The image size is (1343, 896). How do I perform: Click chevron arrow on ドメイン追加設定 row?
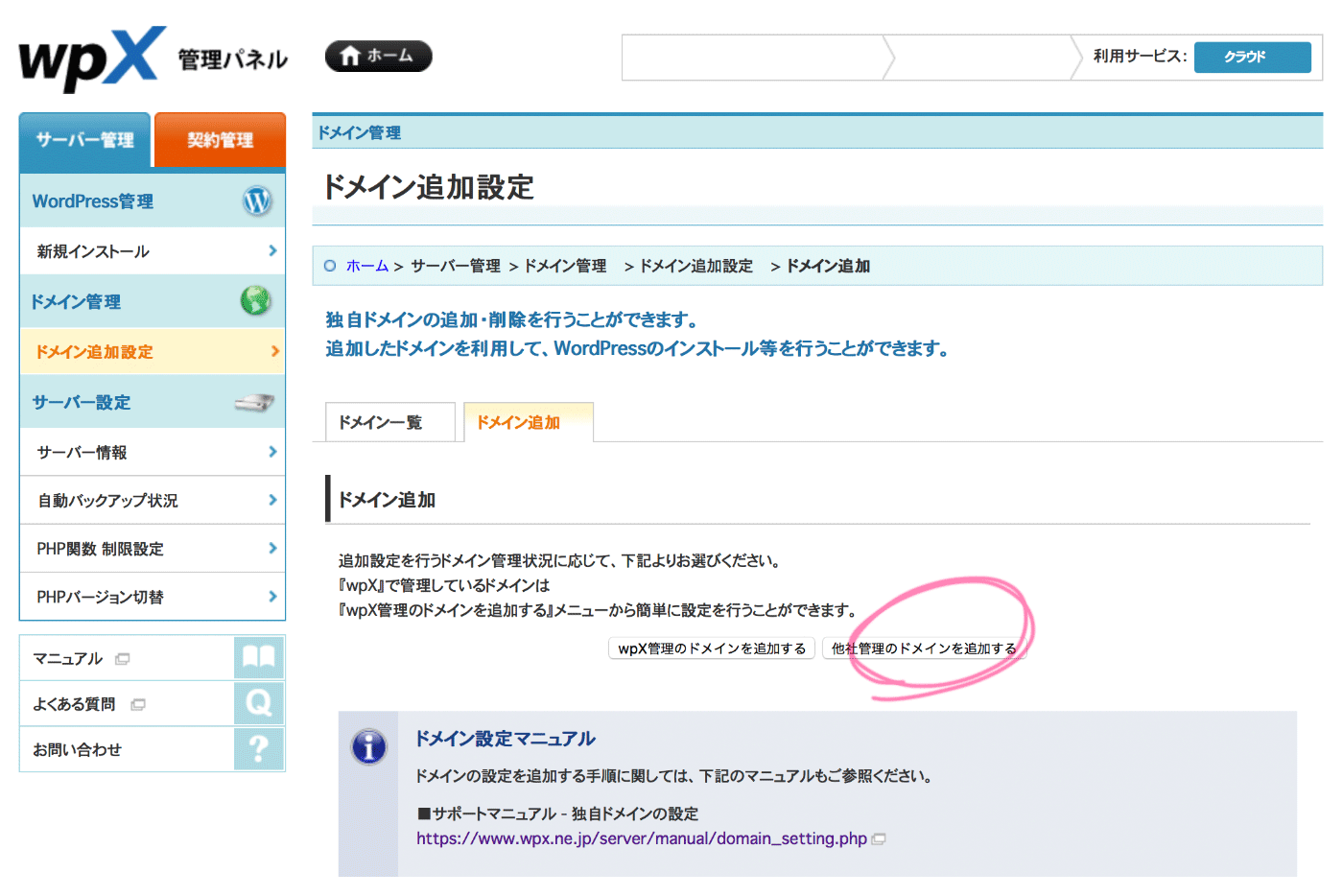[275, 351]
